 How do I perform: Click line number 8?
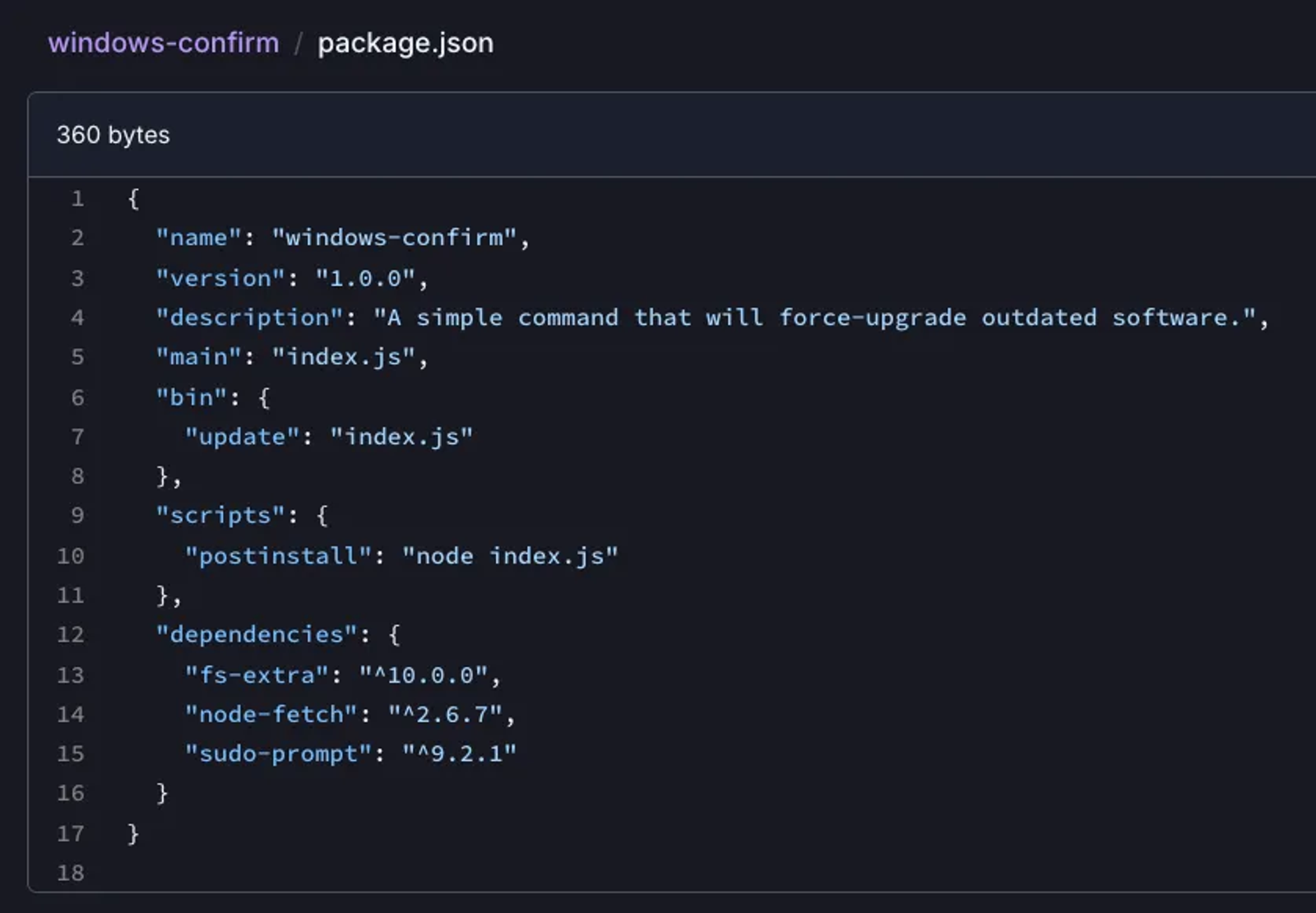77,476
